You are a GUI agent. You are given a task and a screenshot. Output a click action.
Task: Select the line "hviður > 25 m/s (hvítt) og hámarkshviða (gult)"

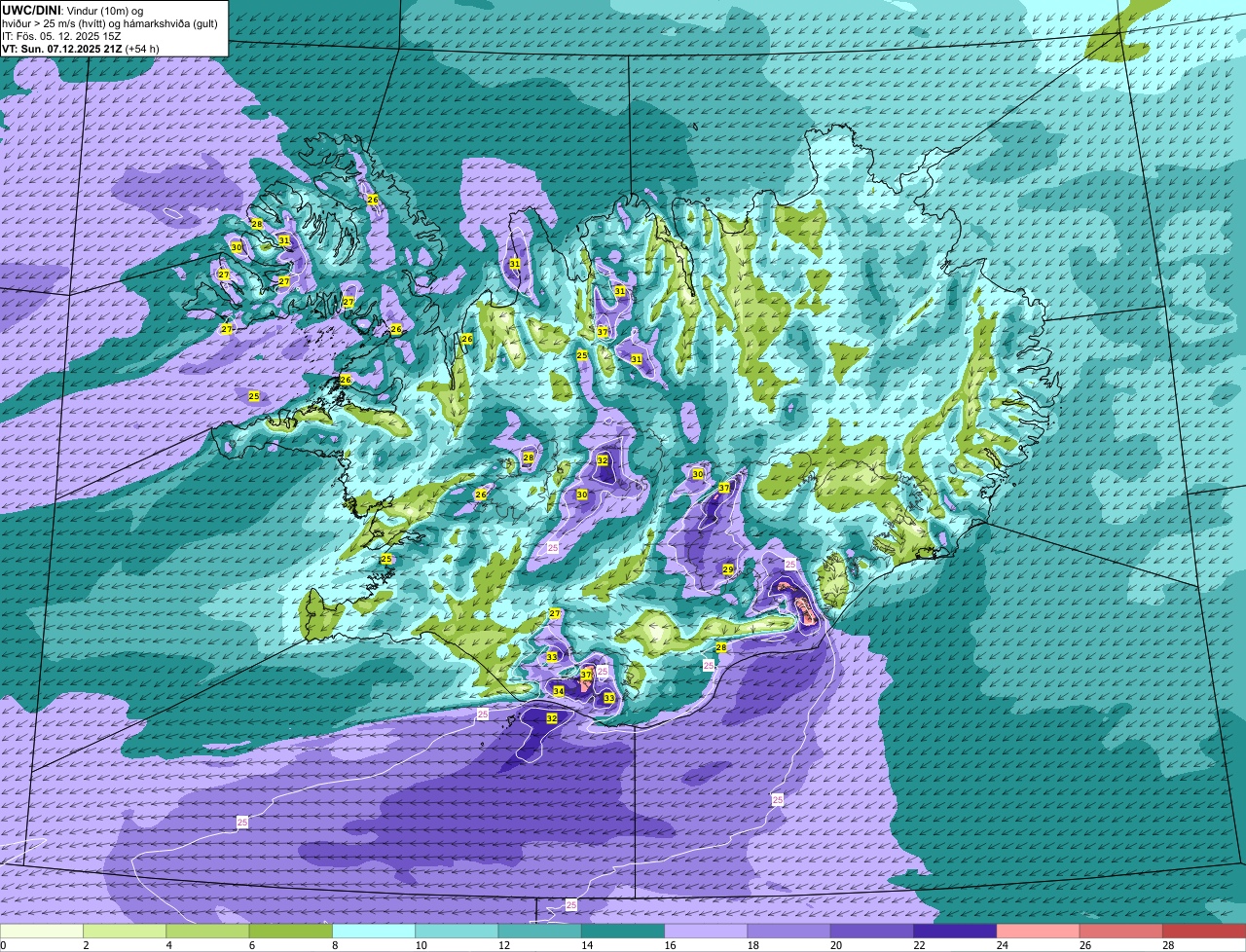(x=110, y=22)
